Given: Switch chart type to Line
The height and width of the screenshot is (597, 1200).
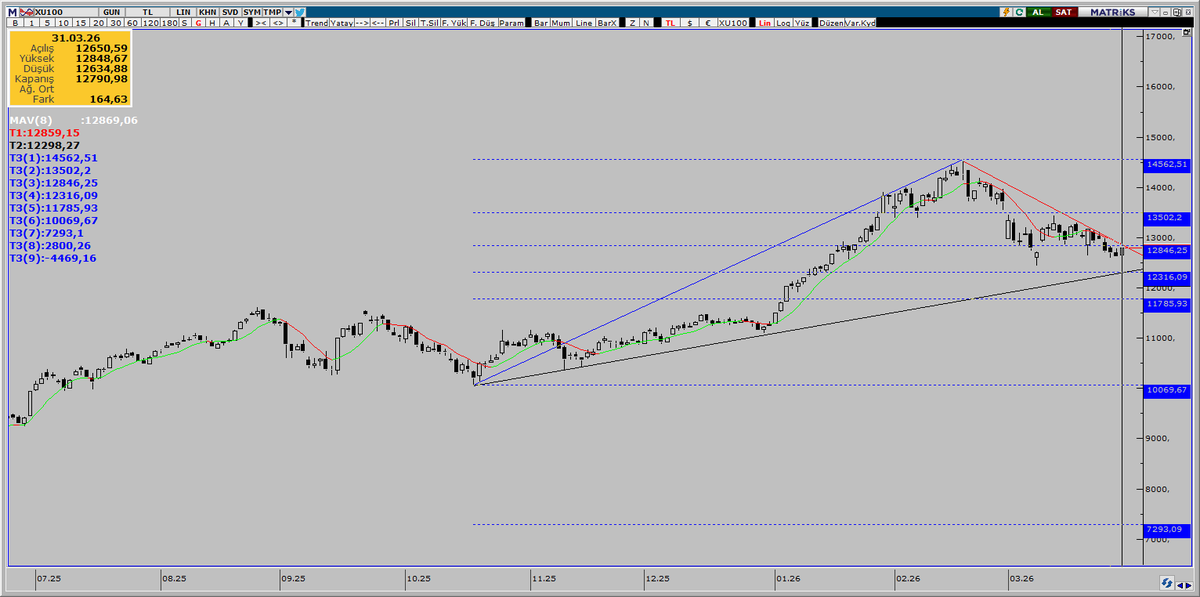Looking at the screenshot, I should click(583, 22).
